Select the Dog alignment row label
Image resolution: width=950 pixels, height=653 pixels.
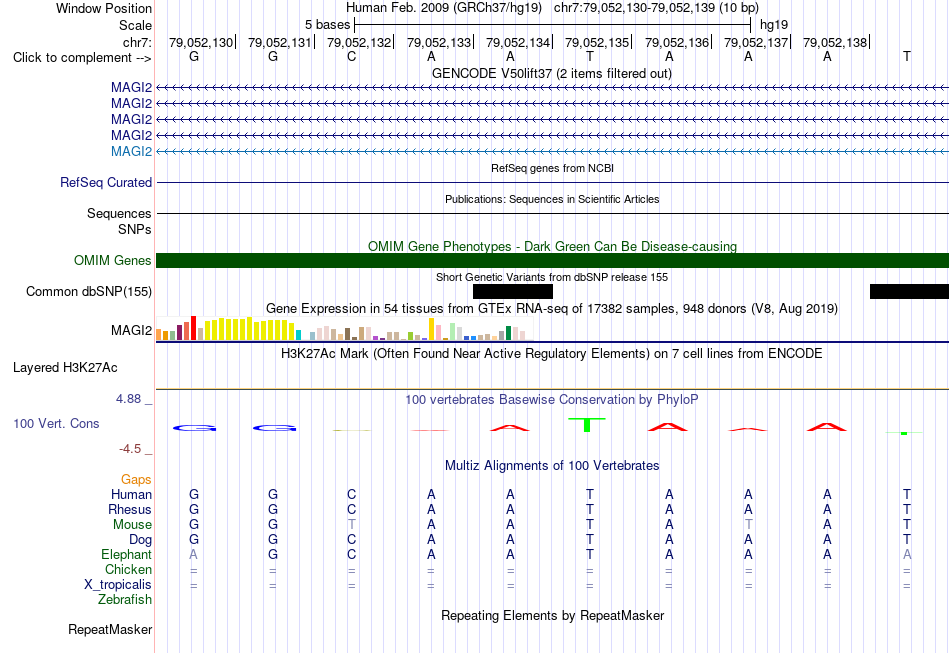pos(140,540)
